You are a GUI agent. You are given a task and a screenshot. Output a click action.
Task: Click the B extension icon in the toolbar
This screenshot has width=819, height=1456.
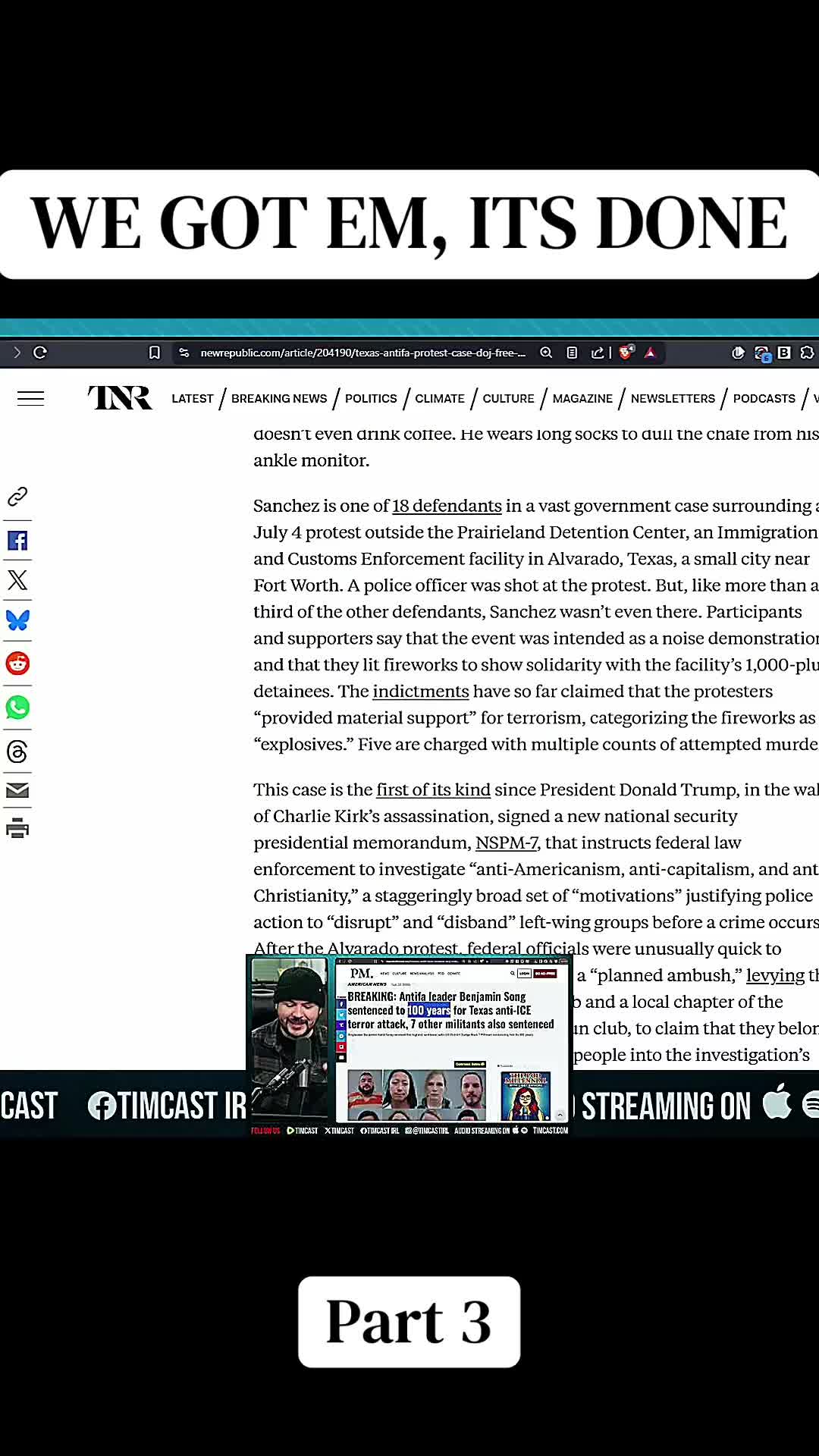(x=784, y=353)
